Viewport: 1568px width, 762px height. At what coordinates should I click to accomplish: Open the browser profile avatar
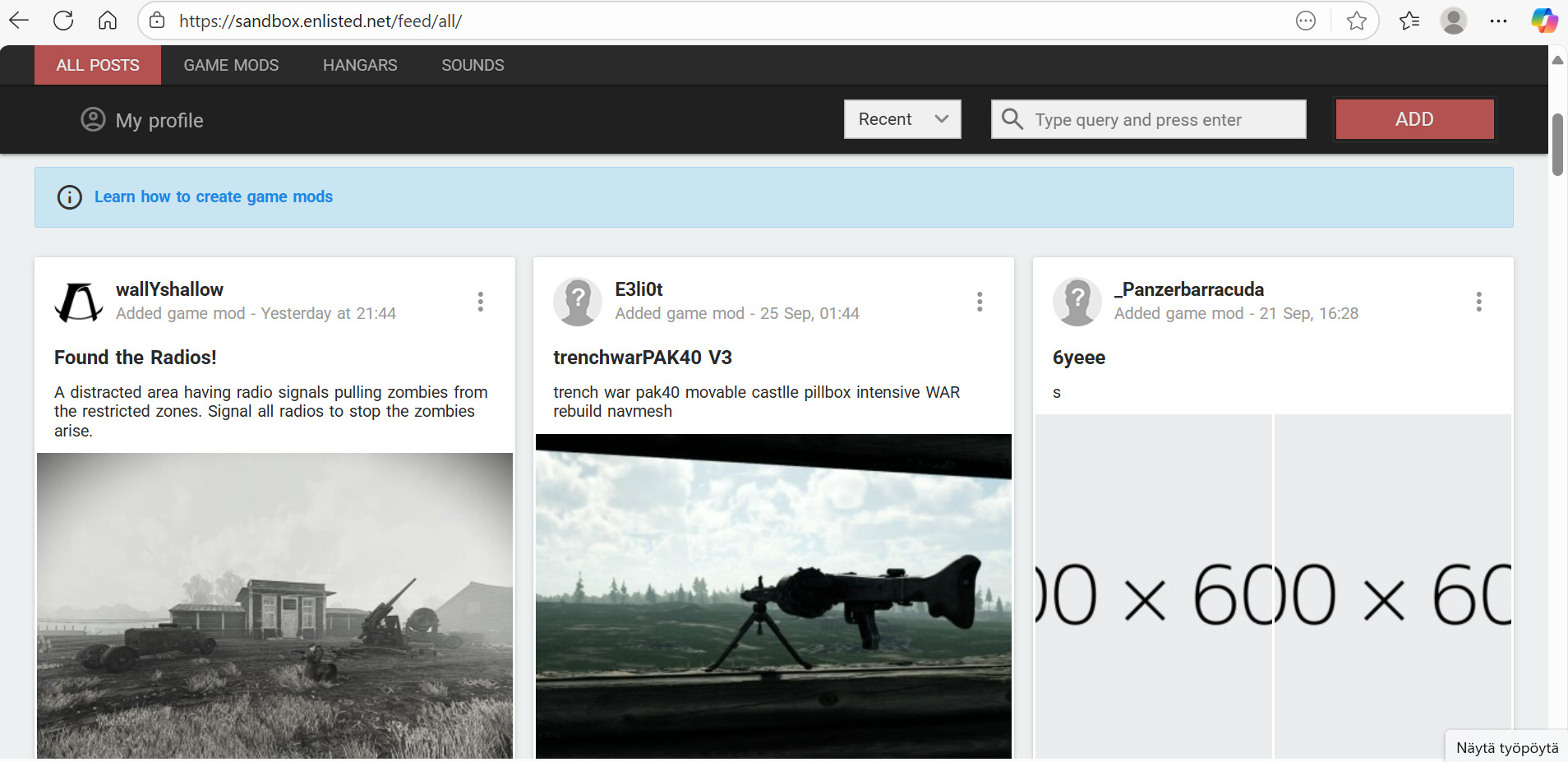[1453, 21]
